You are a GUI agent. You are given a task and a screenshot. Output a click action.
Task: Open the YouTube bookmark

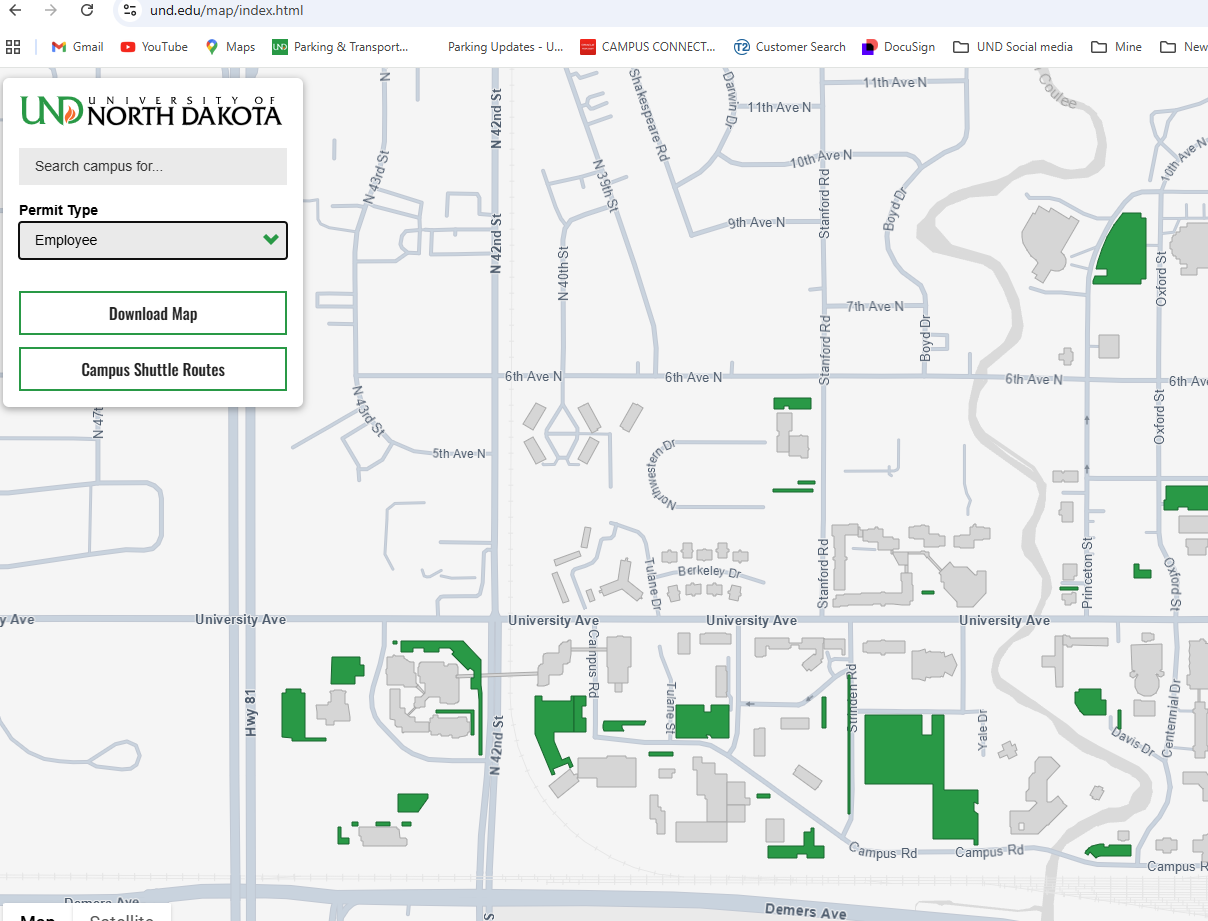pos(153,46)
